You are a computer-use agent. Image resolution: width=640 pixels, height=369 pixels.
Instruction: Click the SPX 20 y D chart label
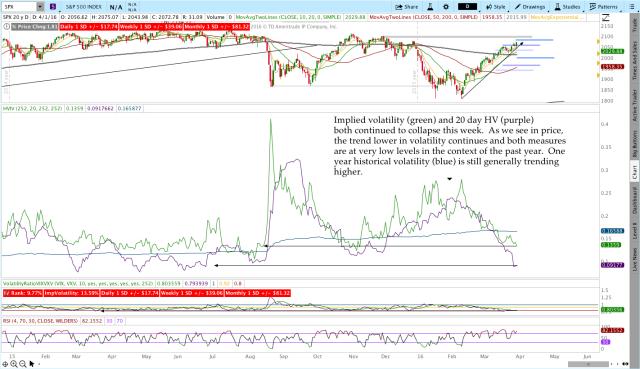[x=16, y=17]
